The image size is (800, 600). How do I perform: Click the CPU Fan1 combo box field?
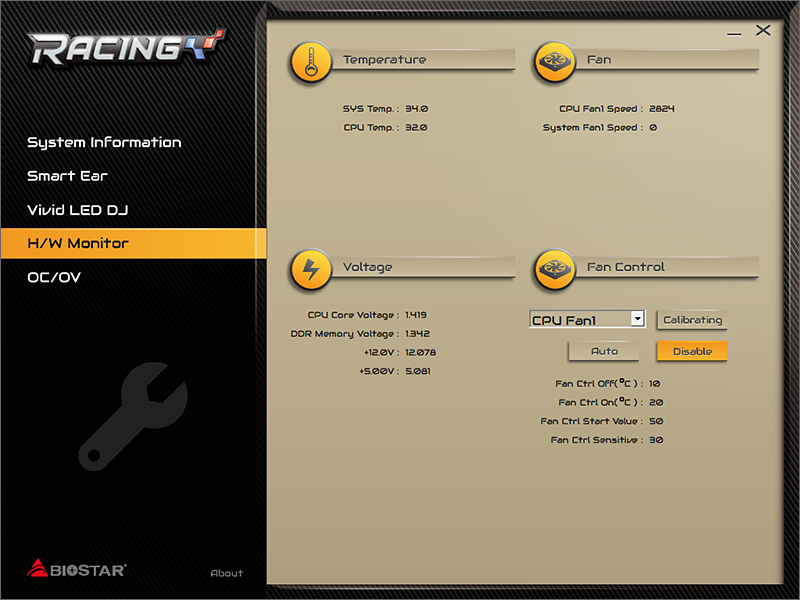click(580, 319)
